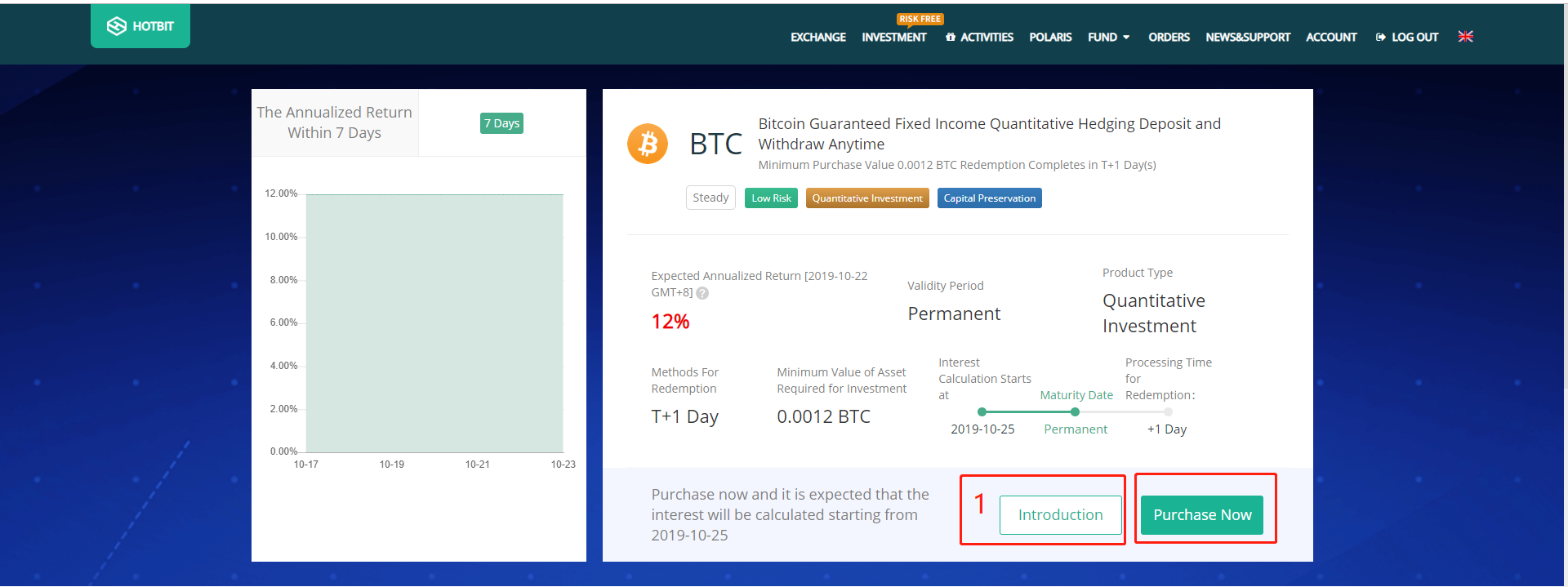Click the question mark help icon

coord(702,293)
